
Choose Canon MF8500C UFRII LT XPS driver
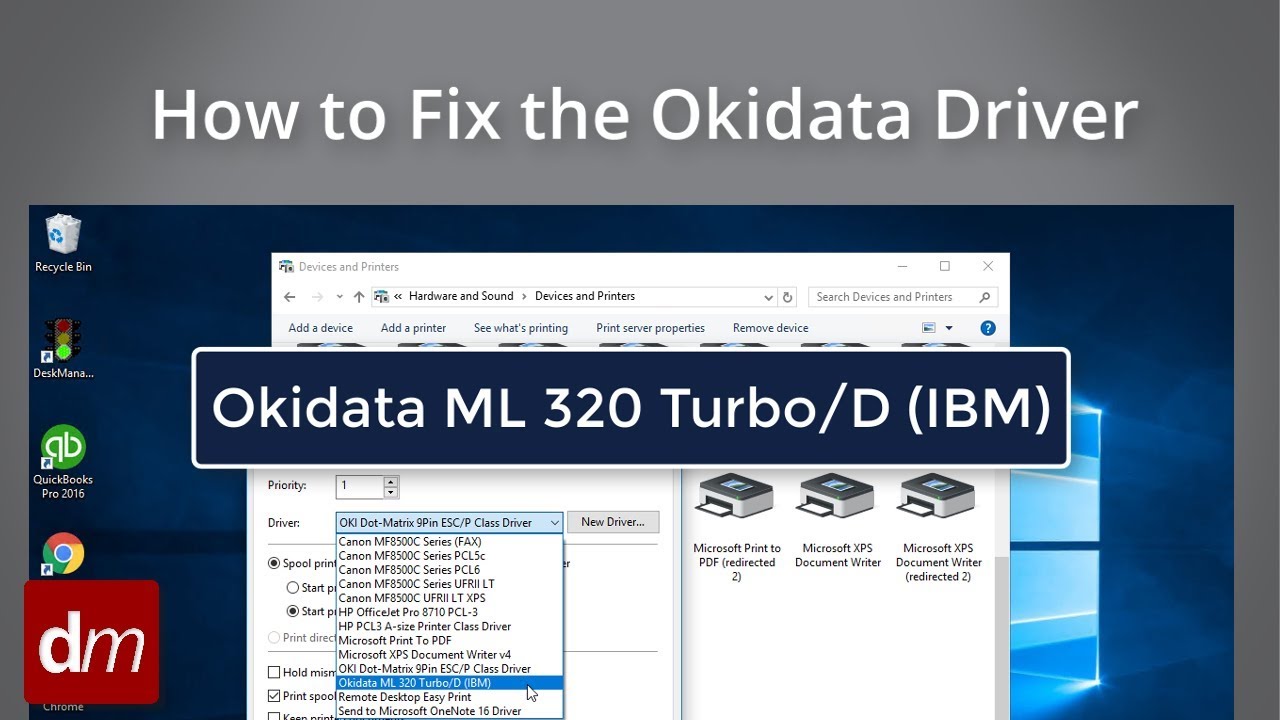pos(450,598)
